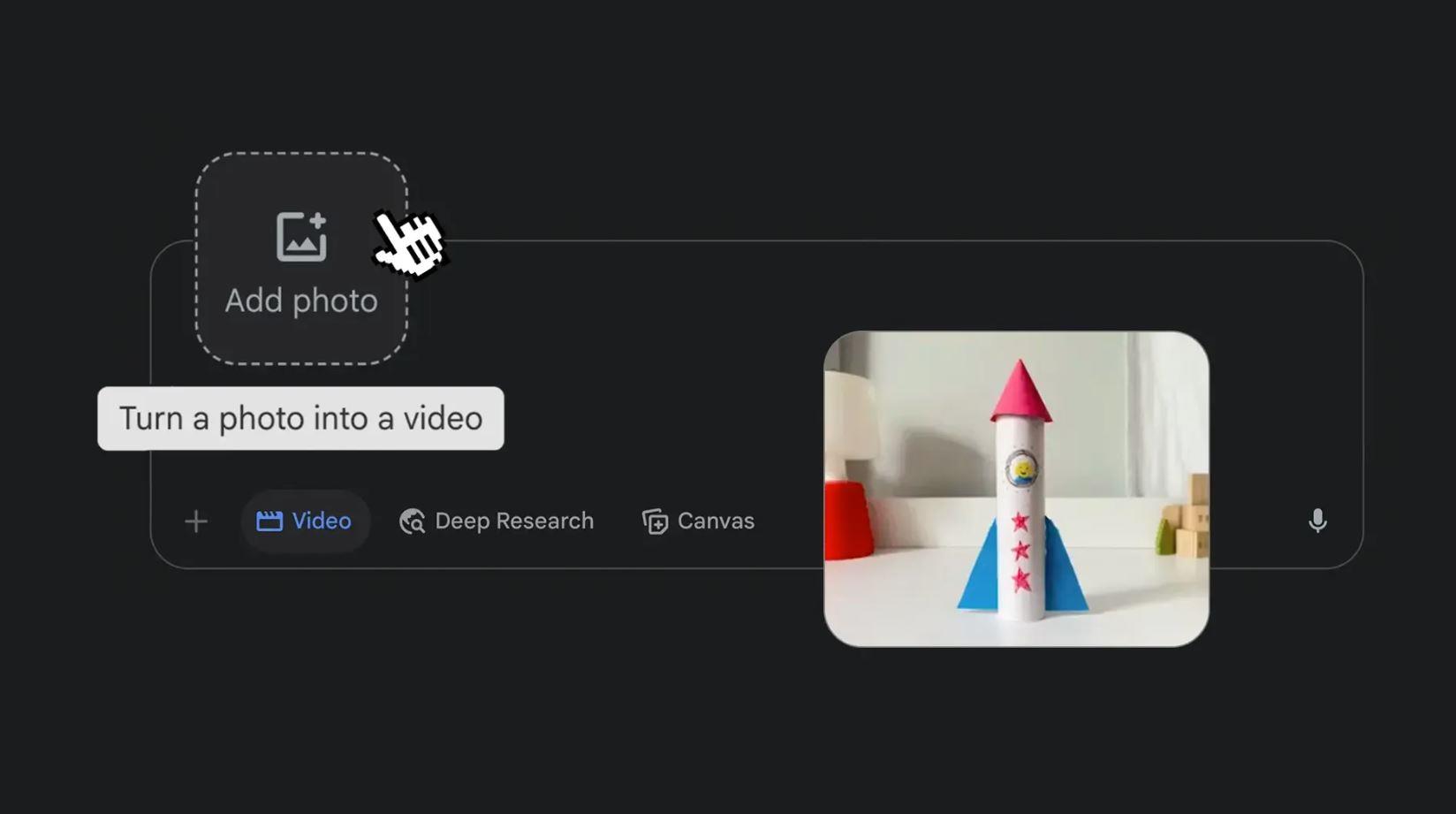Image resolution: width=1456 pixels, height=814 pixels.
Task: Click the add-image icon above Add photo
Action: click(x=301, y=237)
